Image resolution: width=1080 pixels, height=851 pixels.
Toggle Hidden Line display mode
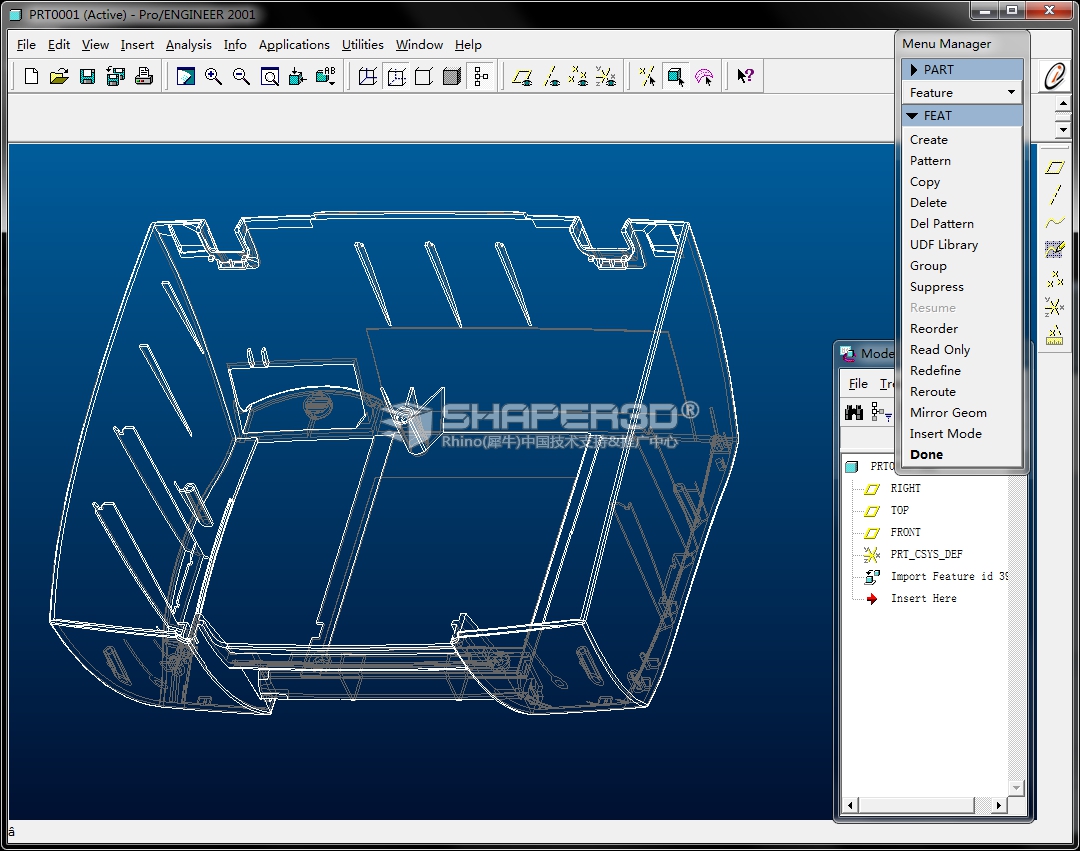396,76
